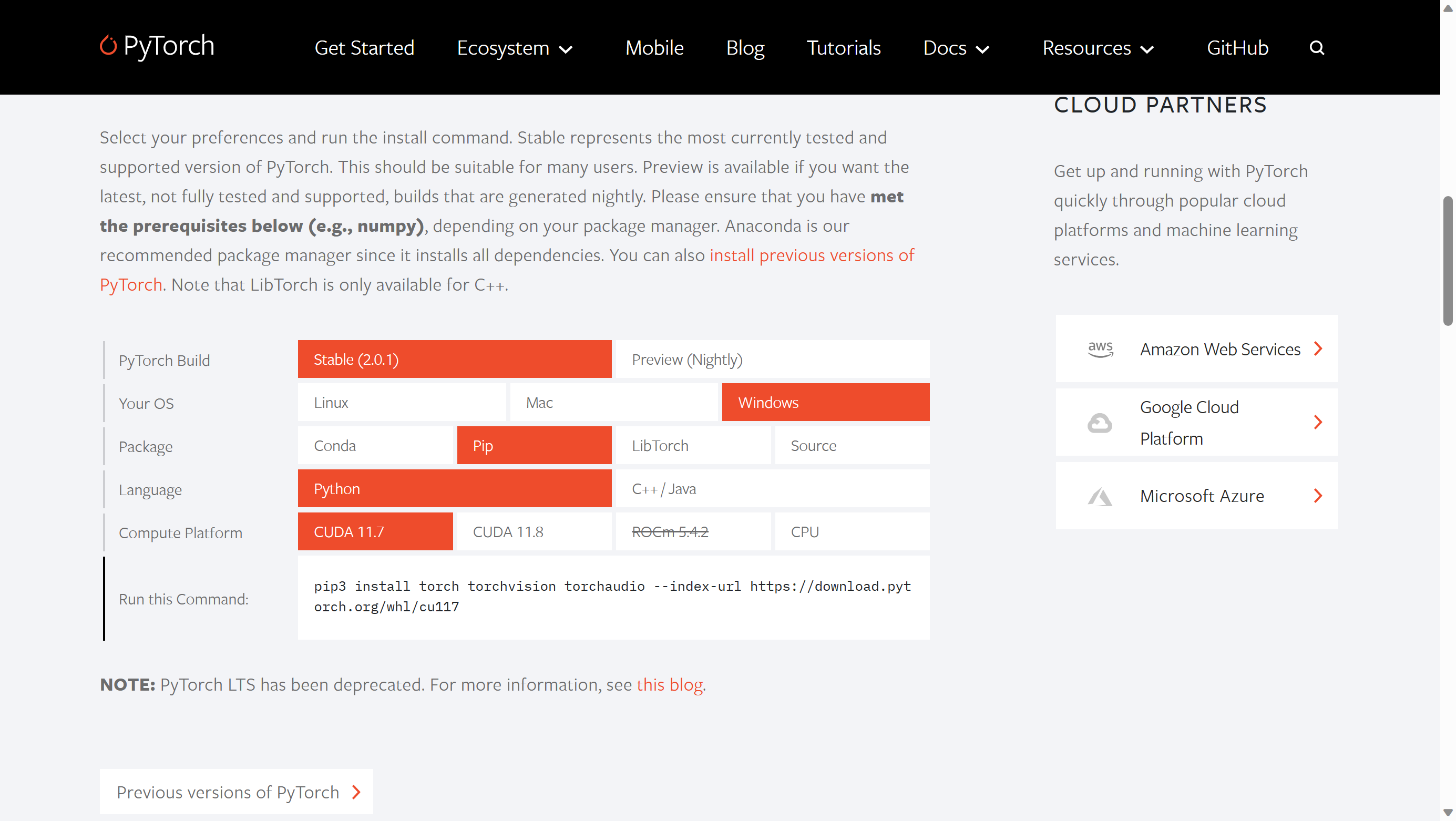Viewport: 1456px width, 821px height.
Task: Click the Google Cloud Platform arrow
Action: point(1318,422)
